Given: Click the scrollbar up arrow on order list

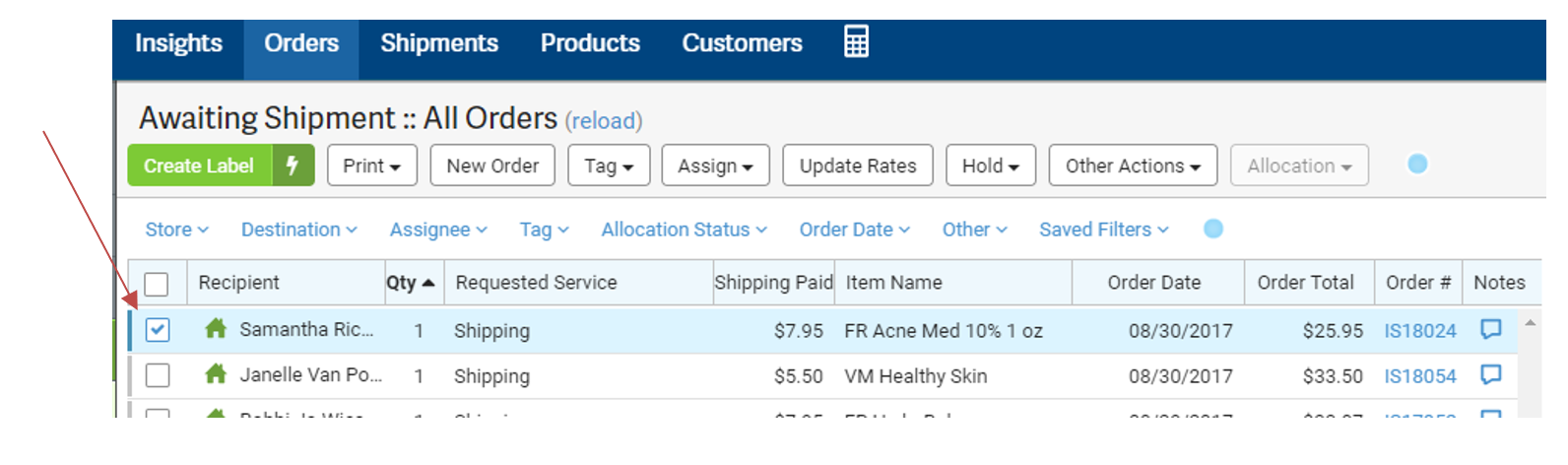Looking at the screenshot, I should tap(1530, 323).
